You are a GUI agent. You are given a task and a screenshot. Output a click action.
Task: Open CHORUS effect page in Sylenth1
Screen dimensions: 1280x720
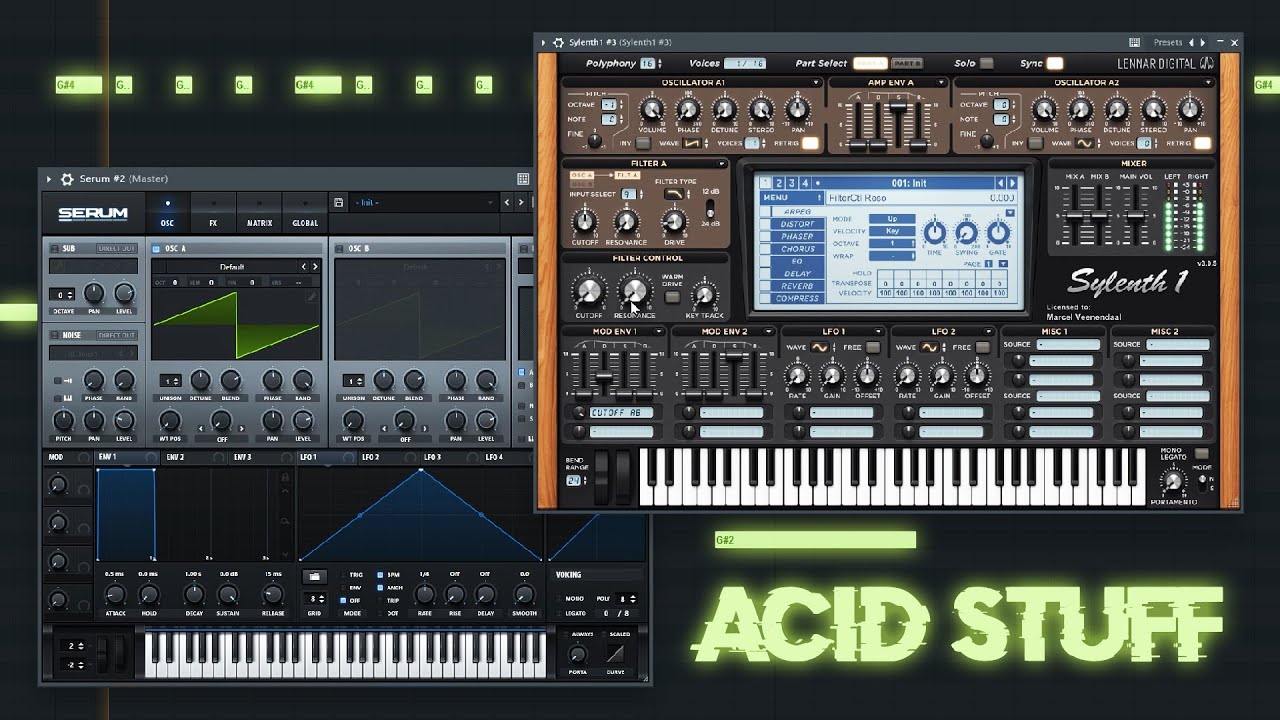[798, 249]
